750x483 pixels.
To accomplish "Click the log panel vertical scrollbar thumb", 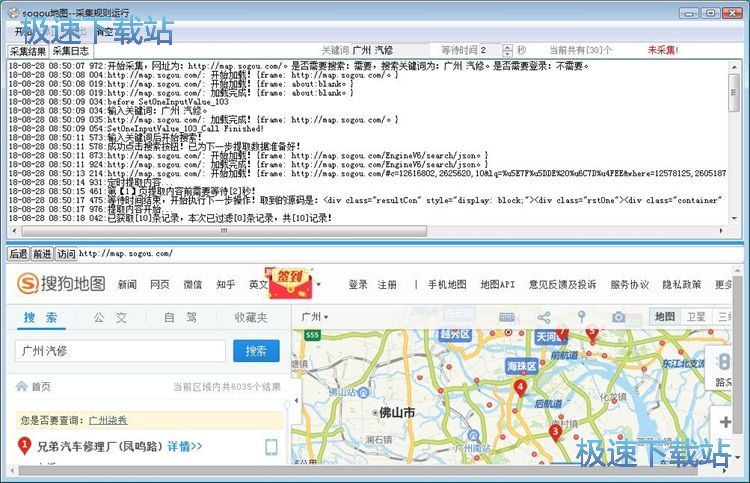I will click(x=734, y=93).
